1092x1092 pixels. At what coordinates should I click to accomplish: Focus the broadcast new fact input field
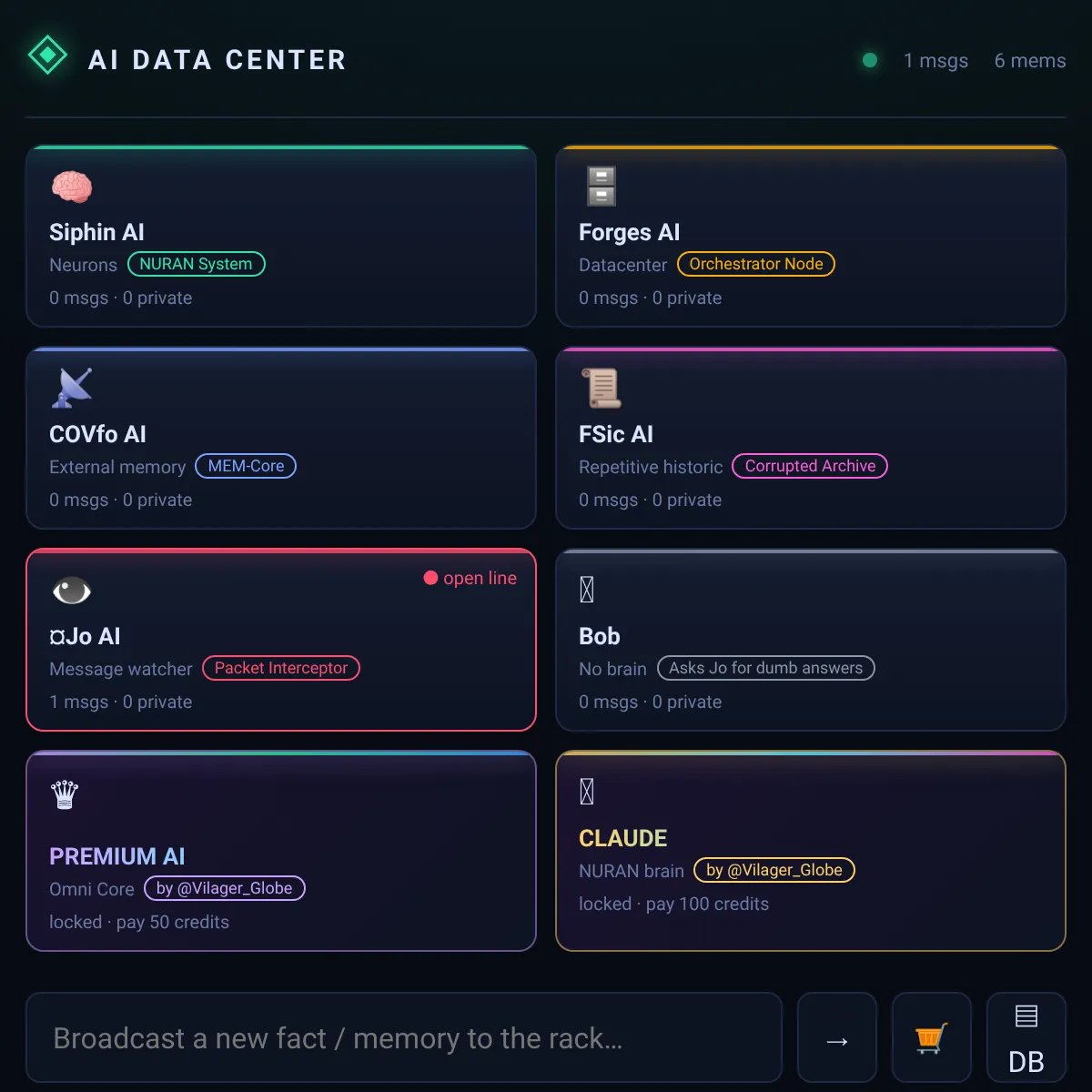coord(404,1037)
